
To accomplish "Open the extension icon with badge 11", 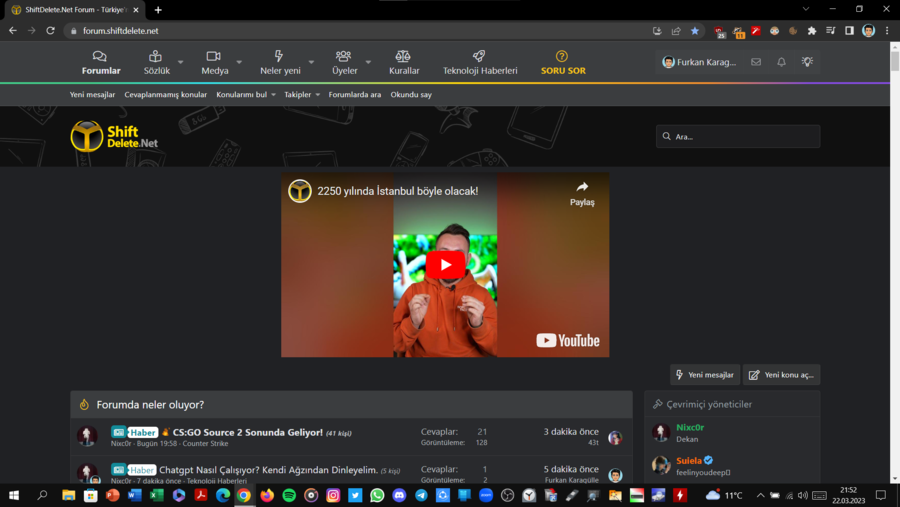I will pyautogui.click(x=738, y=32).
